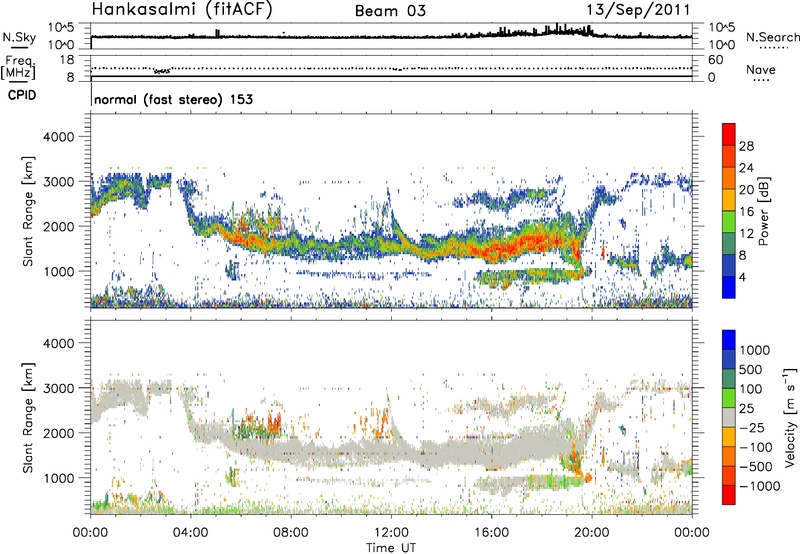The image size is (800, 554).
Task: Click the power panel 'Slant Range [km]' label
Action: [28, 211]
